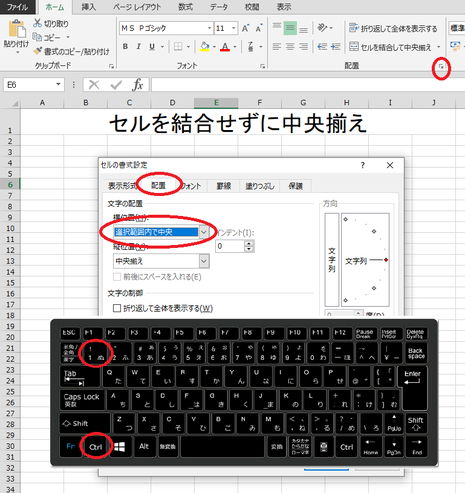Screen dimensions: 465x493
Task: Open the Merge and Center dropdown arrow
Action: point(439,47)
